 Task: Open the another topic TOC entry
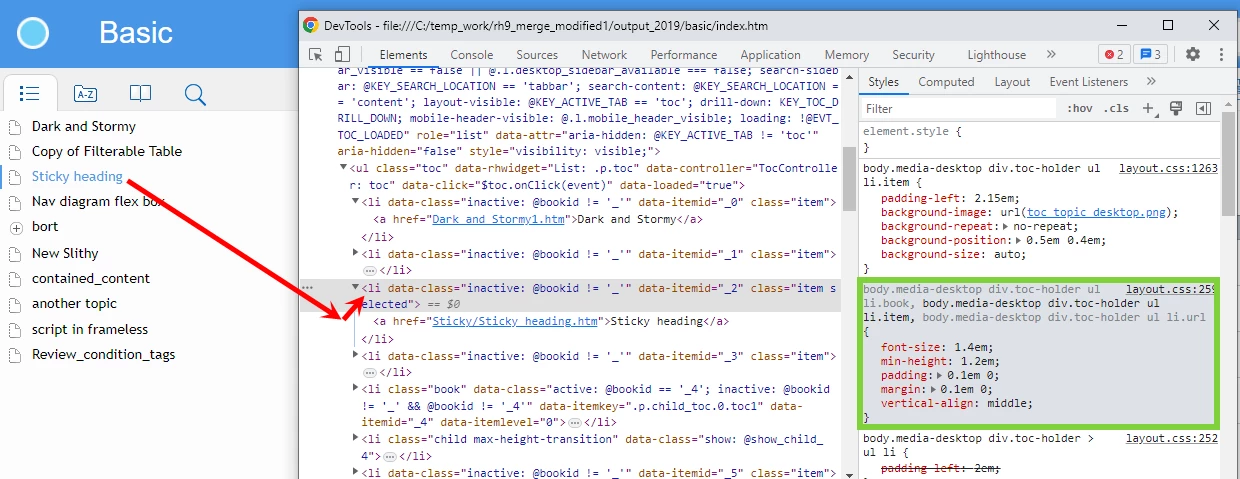point(74,304)
